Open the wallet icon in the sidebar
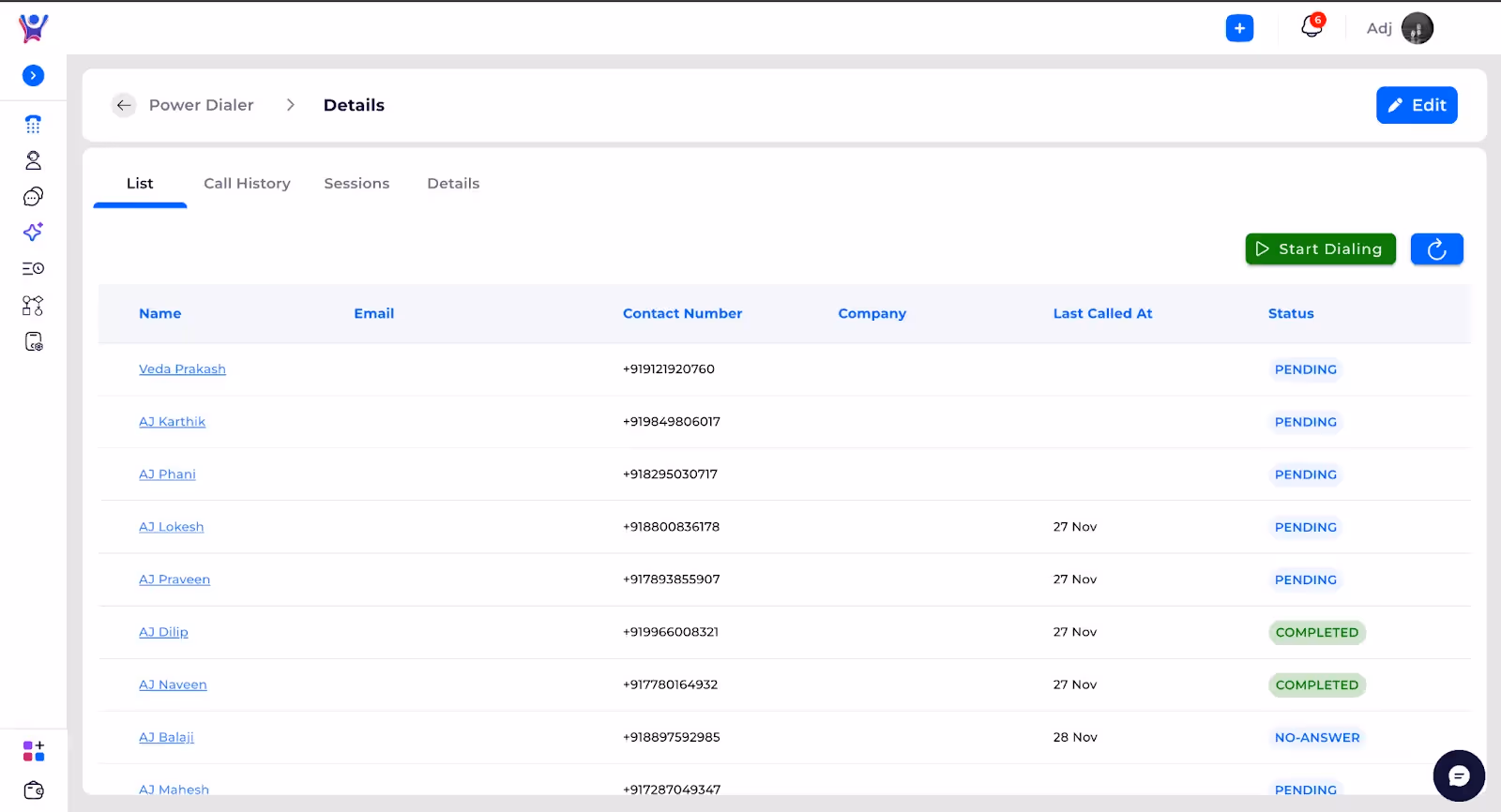 (33, 790)
